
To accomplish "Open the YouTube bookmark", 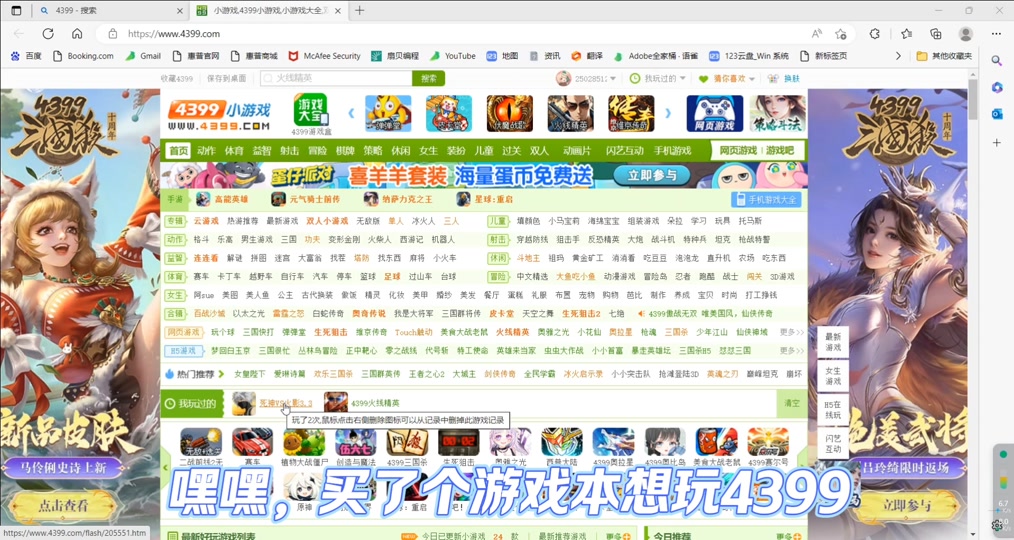I will point(453,56).
